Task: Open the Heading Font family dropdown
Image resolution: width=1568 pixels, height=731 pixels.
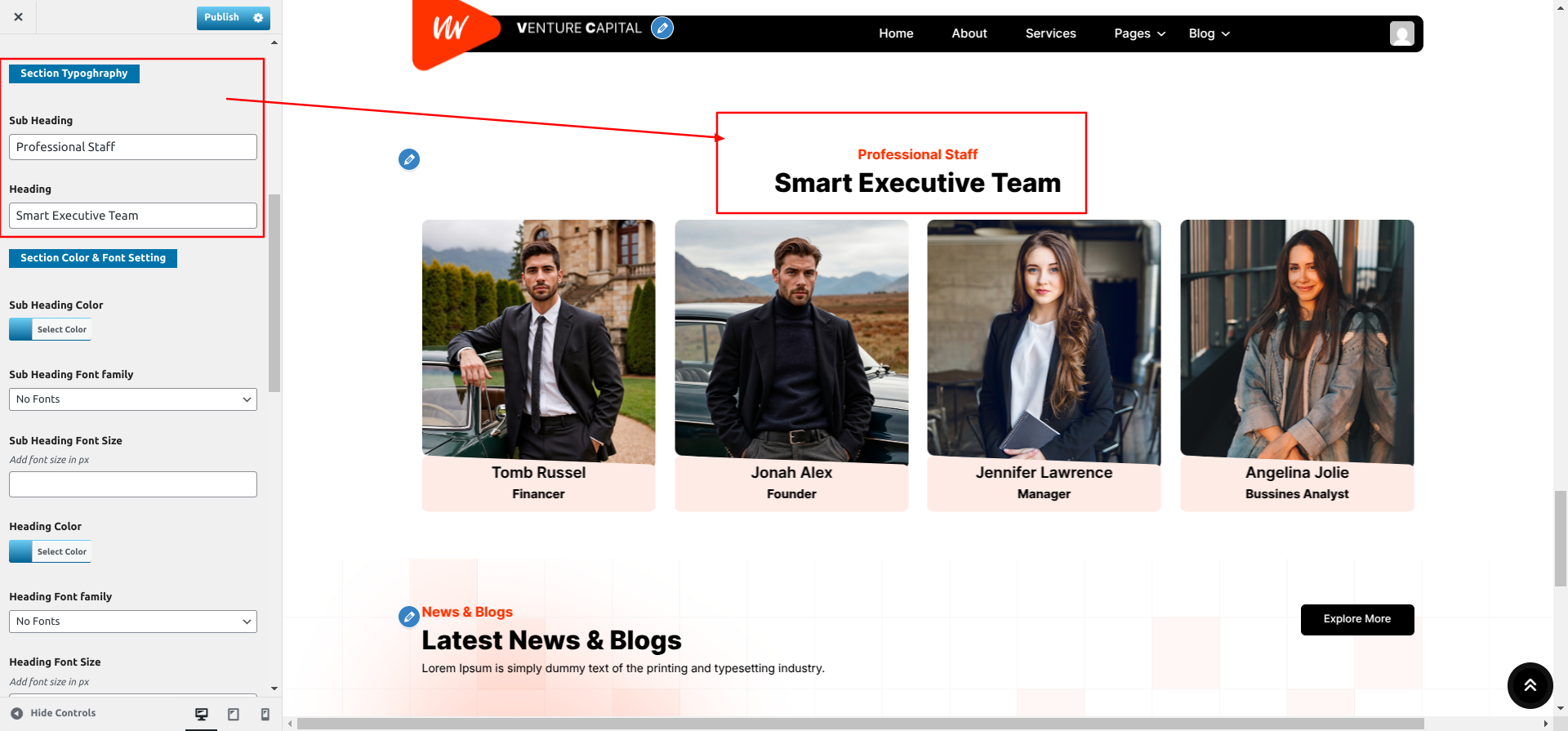Action: 133,622
